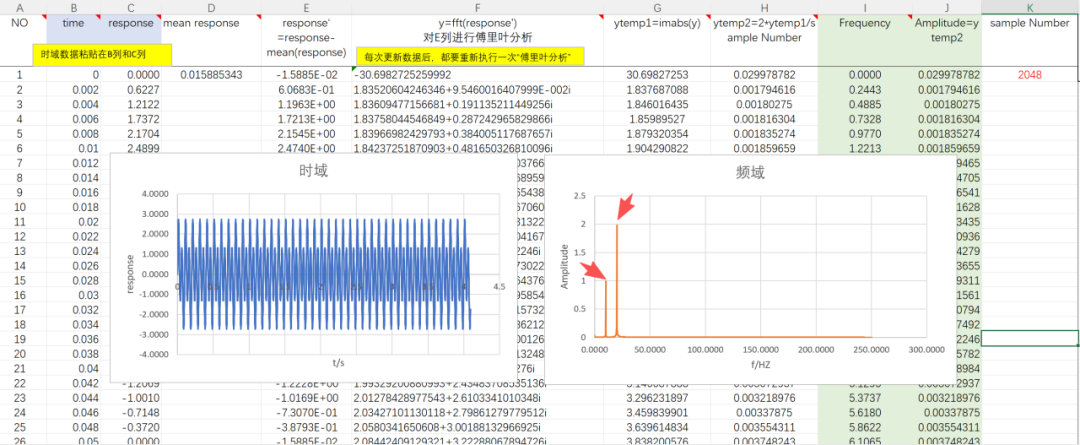Viewport: 1080px width, 445px height.
Task: Click the '时域' chart title
Action: 313,171
